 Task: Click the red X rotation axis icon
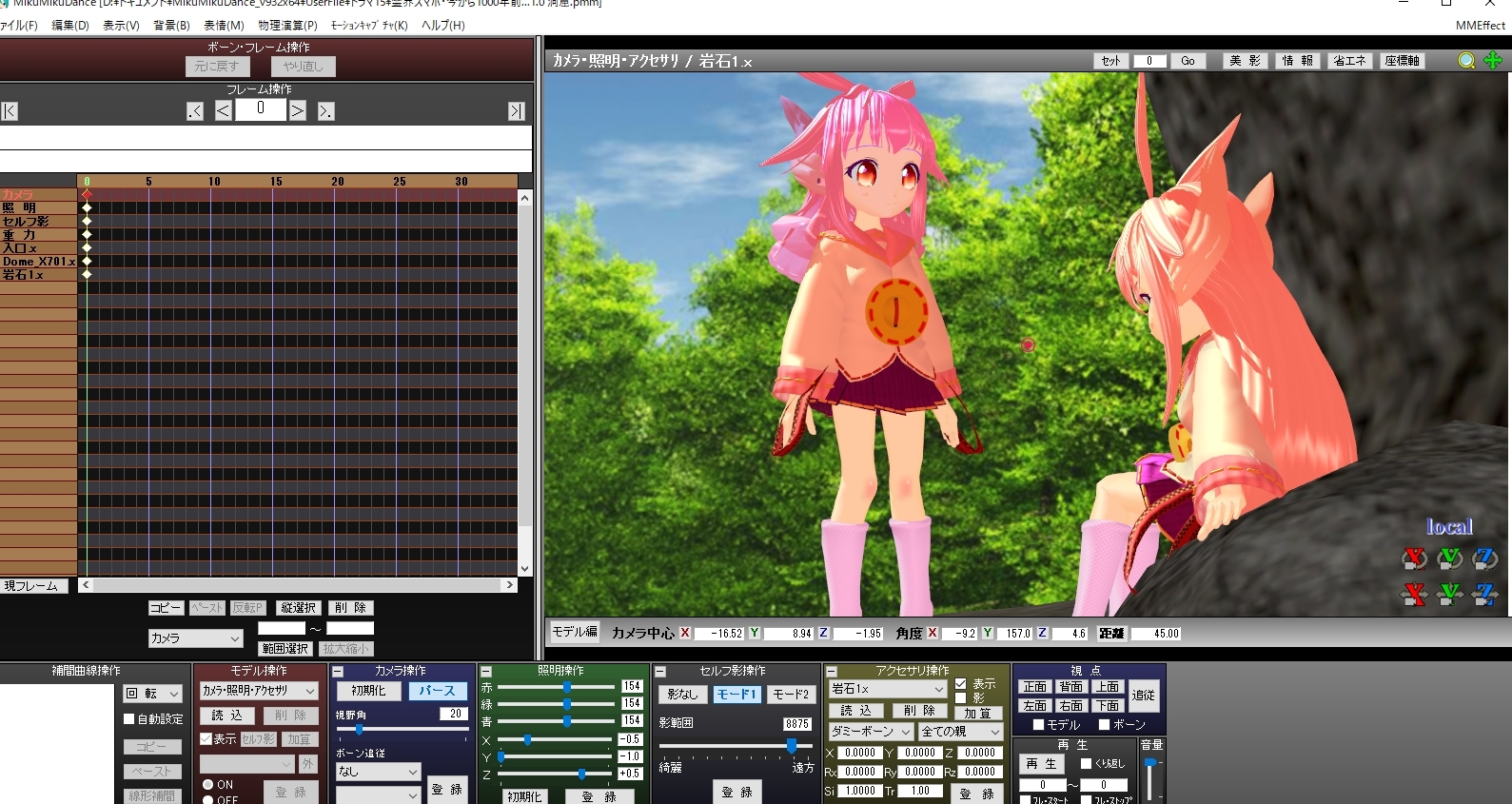click(x=1415, y=559)
